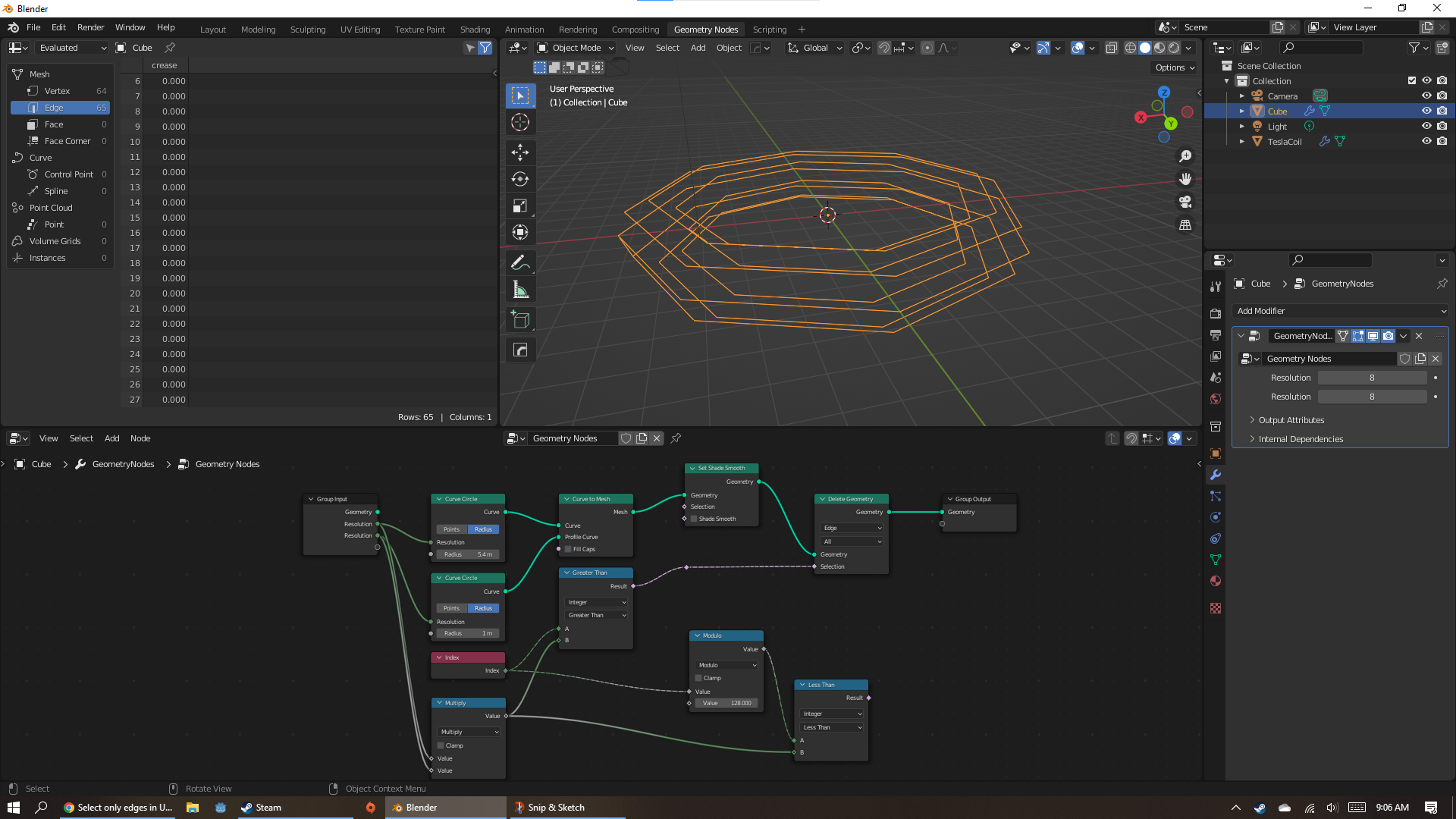Image resolution: width=1456 pixels, height=819 pixels.
Task: Open the Material properties tab
Action: pos(1216,581)
